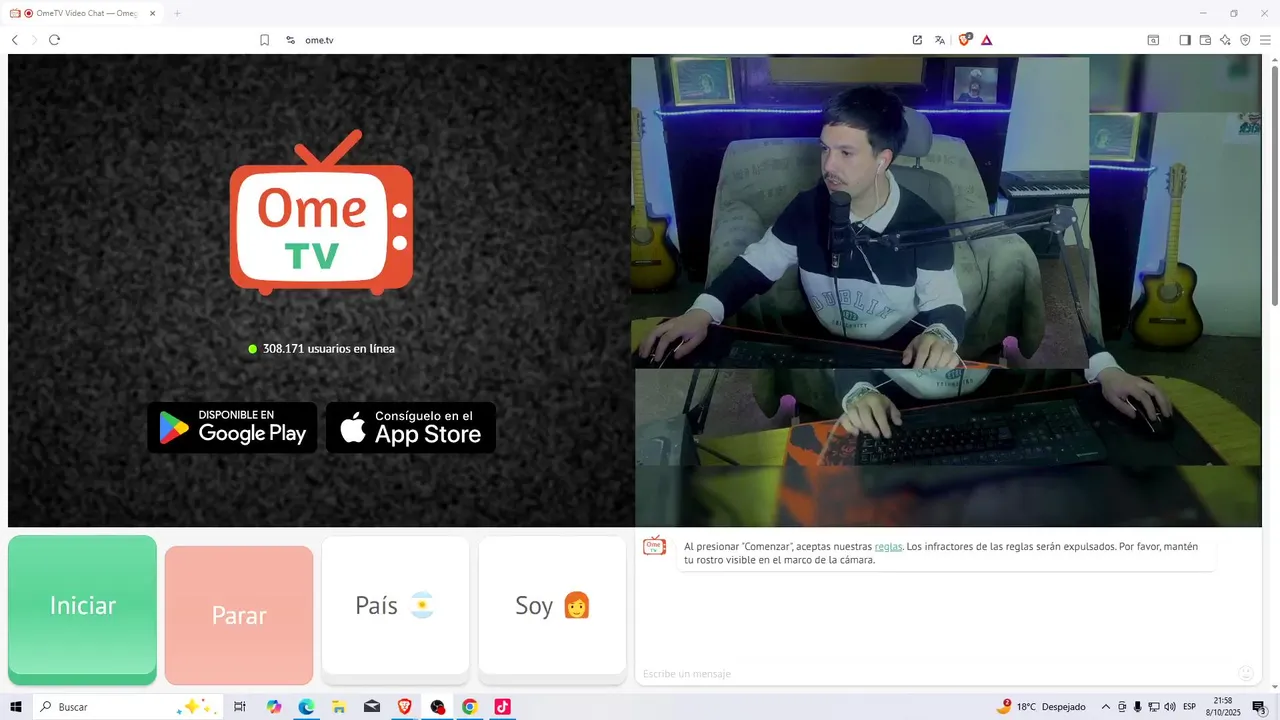This screenshot has width=1280, height=720.
Task: Click the browser forward arrow
Action: coord(35,40)
